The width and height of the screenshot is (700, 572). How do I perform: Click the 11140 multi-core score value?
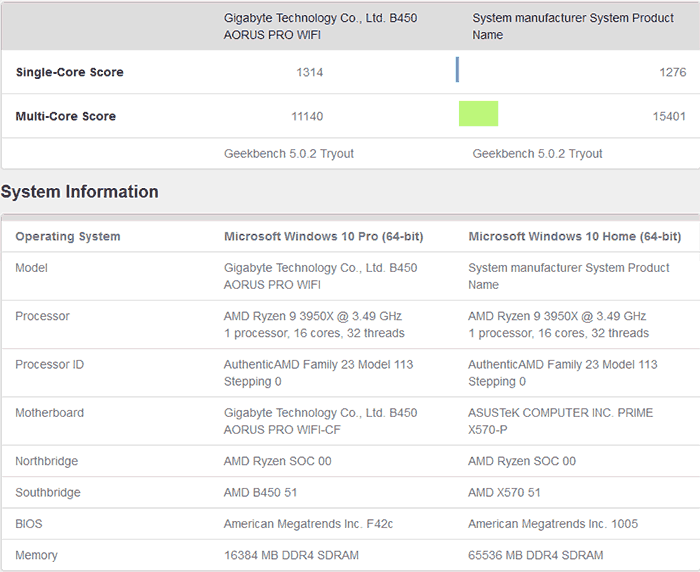[306, 116]
